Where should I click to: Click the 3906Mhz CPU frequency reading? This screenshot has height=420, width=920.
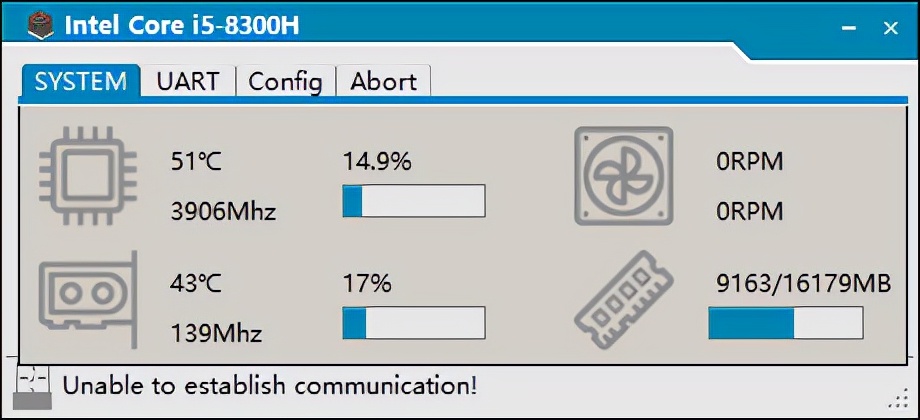pyautogui.click(x=223, y=212)
